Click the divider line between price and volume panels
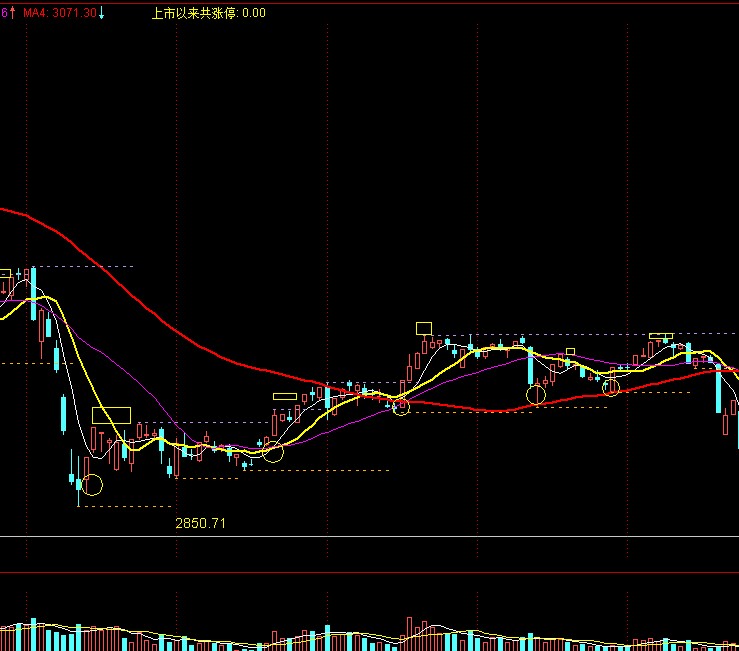 pyautogui.click(x=370, y=538)
